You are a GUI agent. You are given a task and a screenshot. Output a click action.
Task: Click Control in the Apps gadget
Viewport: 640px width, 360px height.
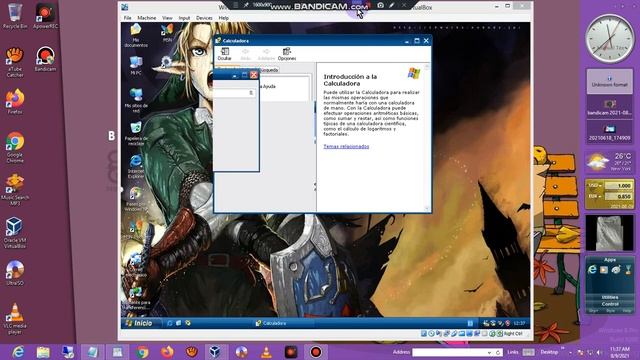[x=610, y=304]
